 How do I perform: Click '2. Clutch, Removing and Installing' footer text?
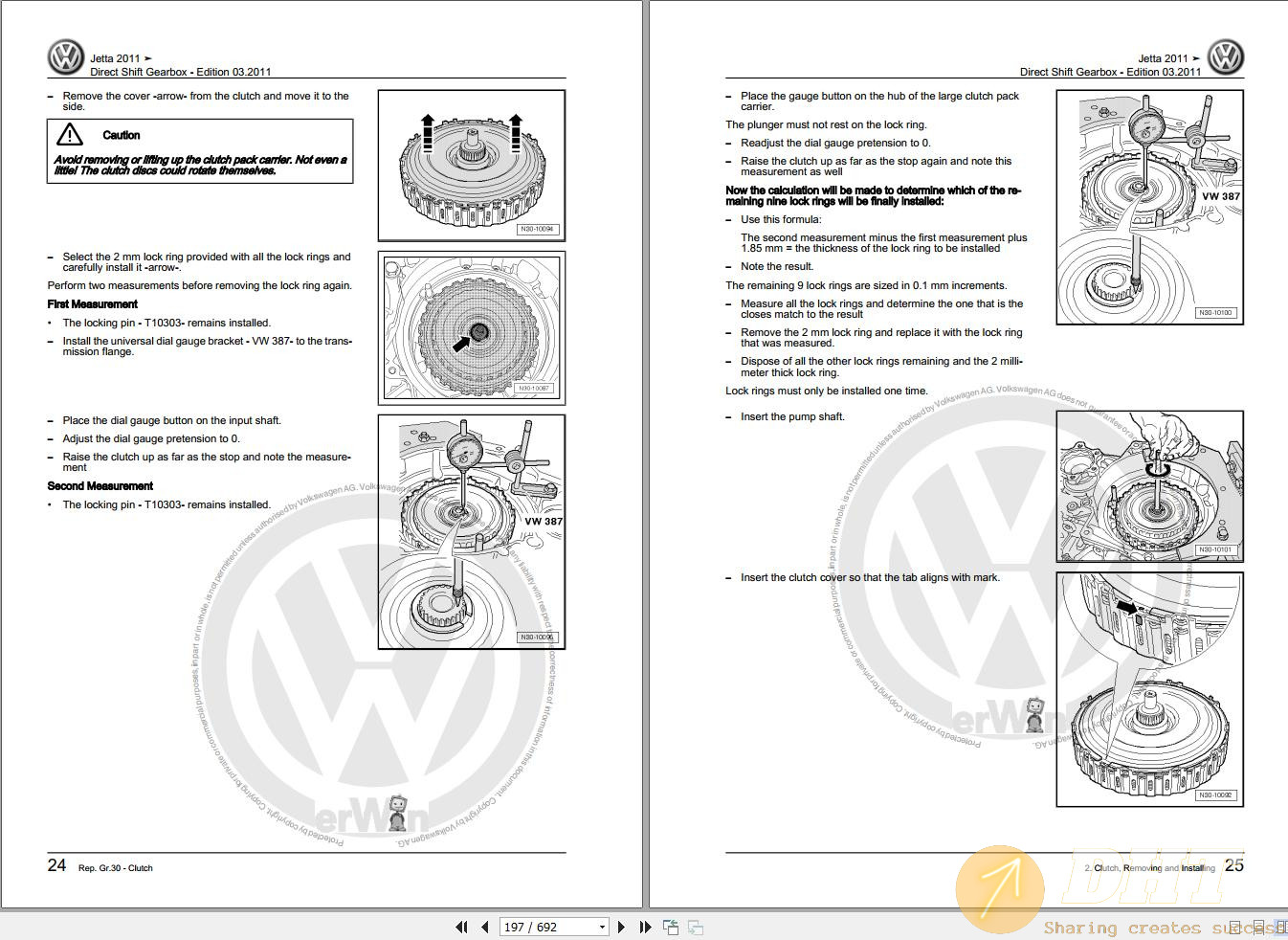coord(1150,868)
